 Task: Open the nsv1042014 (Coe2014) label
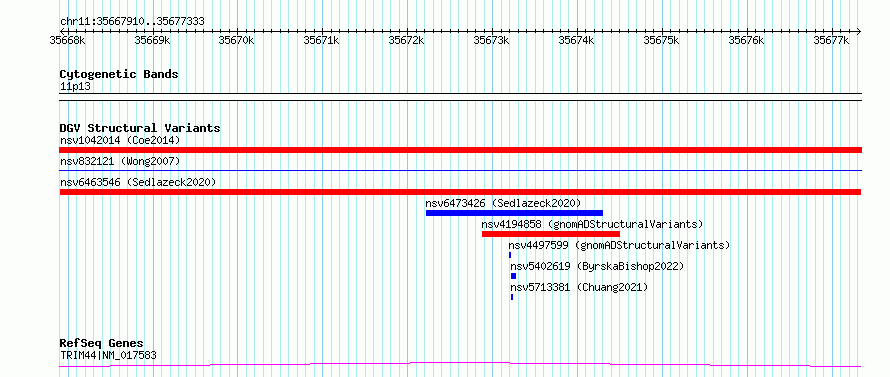(120, 140)
